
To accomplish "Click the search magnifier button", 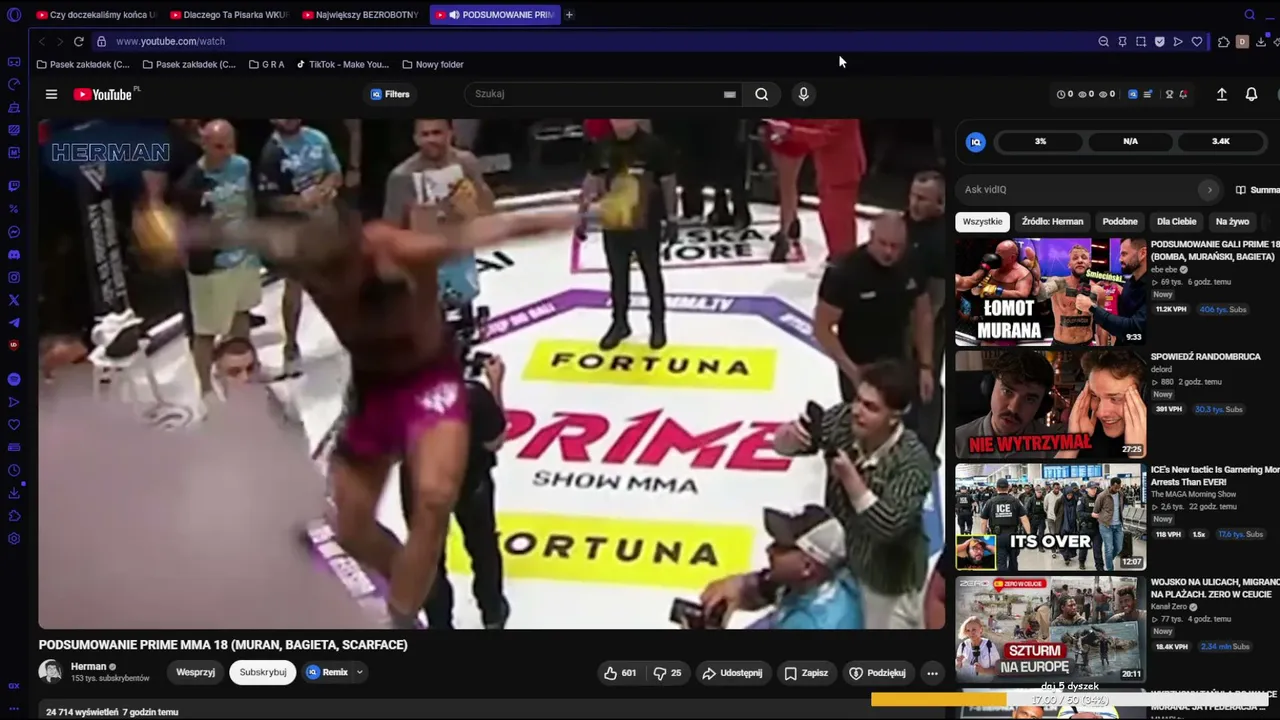I will coord(762,94).
